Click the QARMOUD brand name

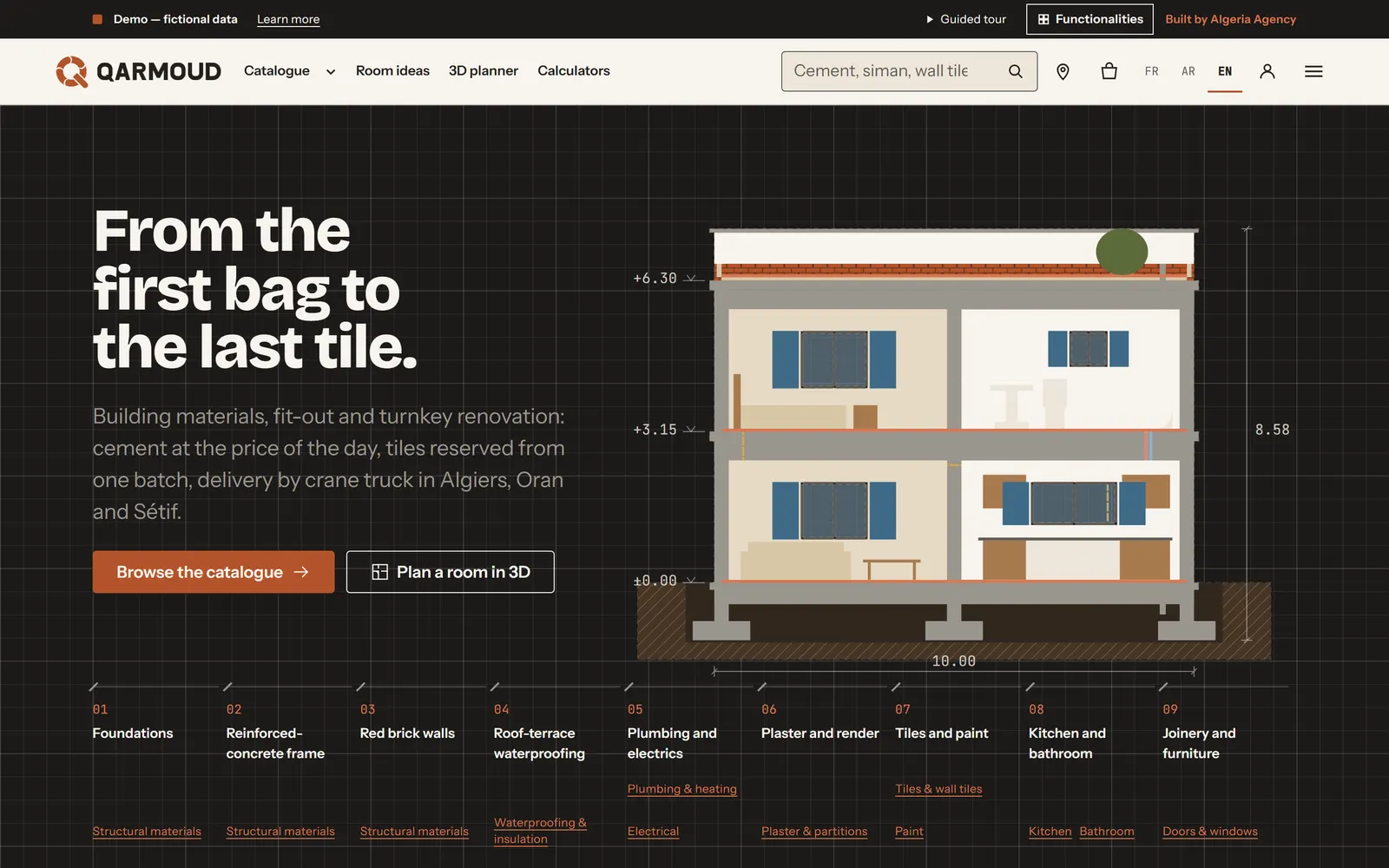(159, 71)
